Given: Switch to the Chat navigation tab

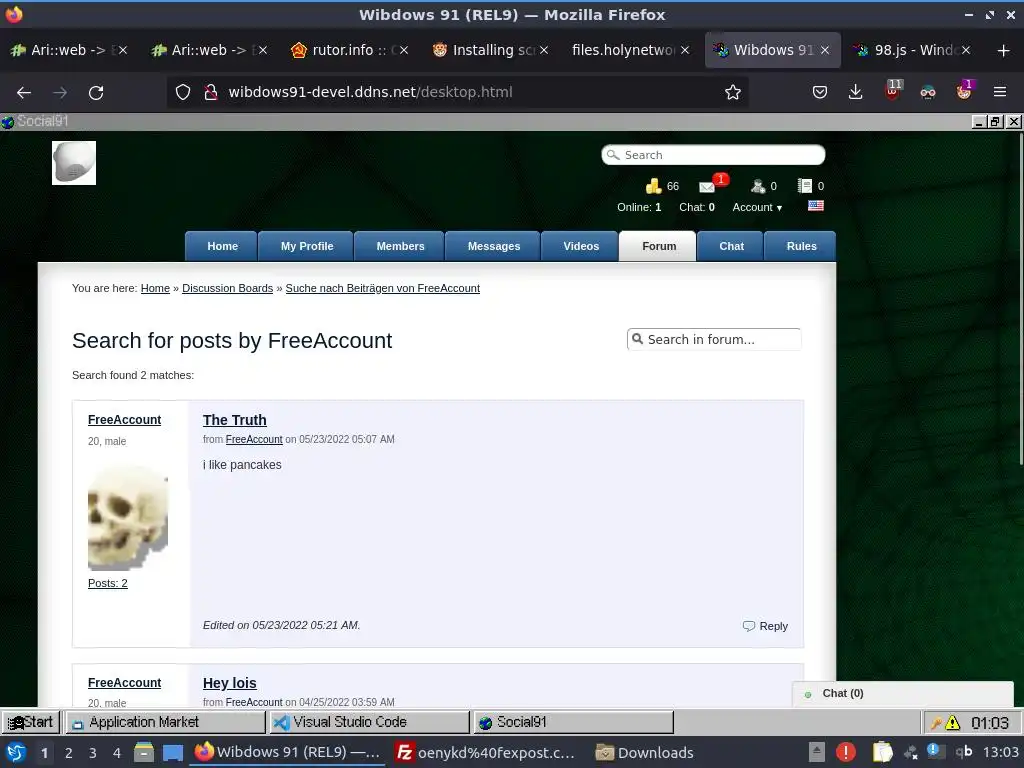Looking at the screenshot, I should (x=731, y=246).
